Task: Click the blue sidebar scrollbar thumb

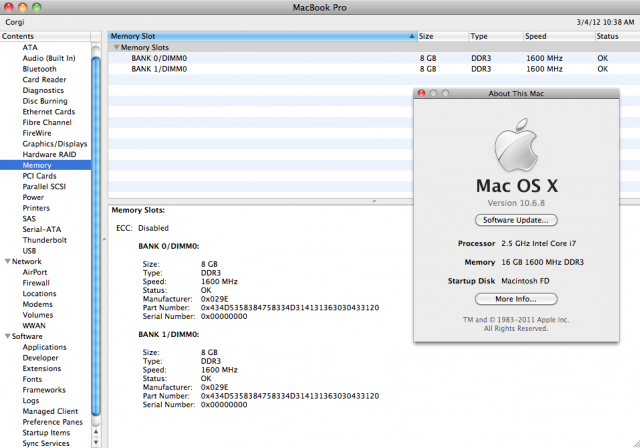Action: click(96, 237)
